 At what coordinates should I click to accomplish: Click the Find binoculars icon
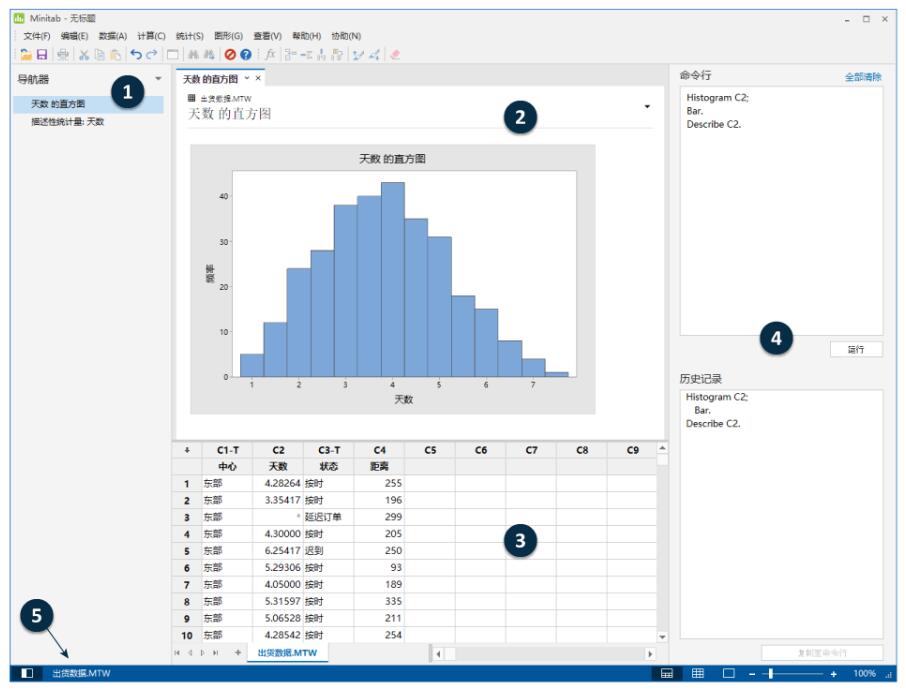pyautogui.click(x=194, y=54)
